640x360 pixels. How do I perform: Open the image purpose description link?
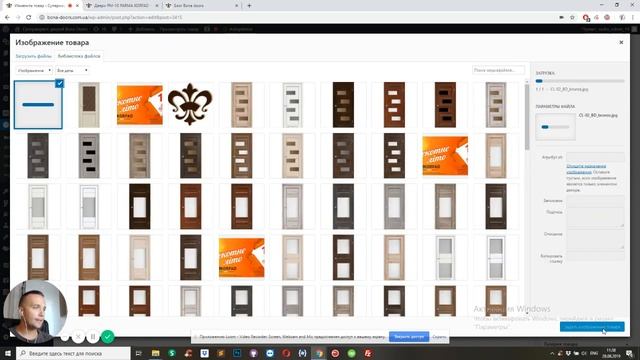tap(586, 169)
